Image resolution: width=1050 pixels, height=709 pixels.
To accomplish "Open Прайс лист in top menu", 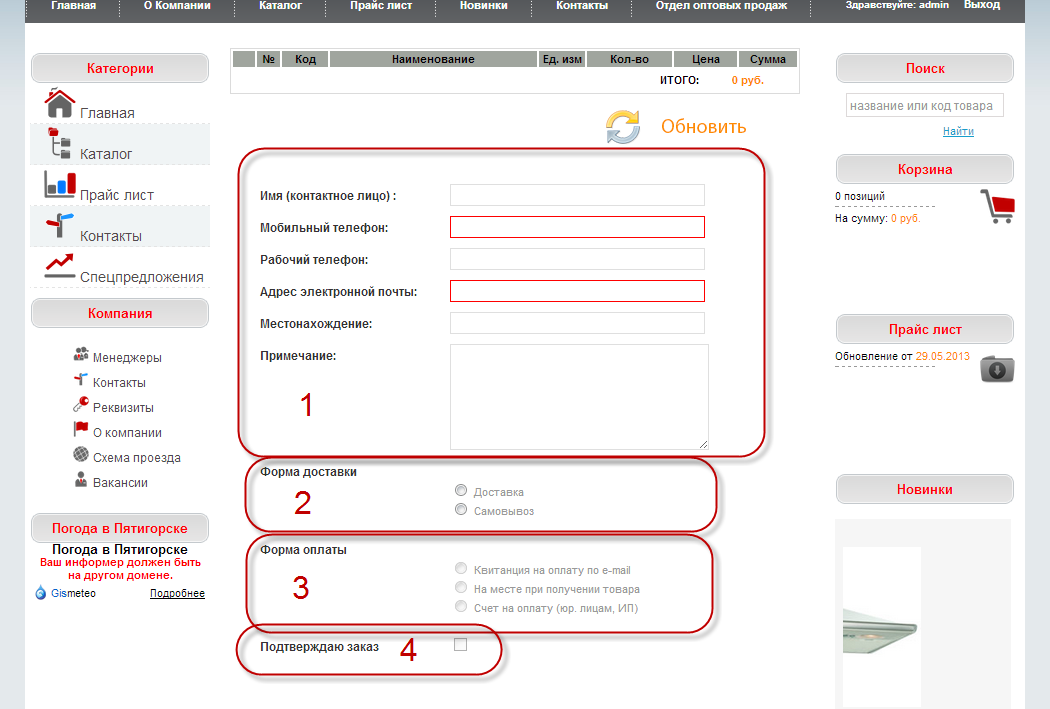I will tap(381, 5).
